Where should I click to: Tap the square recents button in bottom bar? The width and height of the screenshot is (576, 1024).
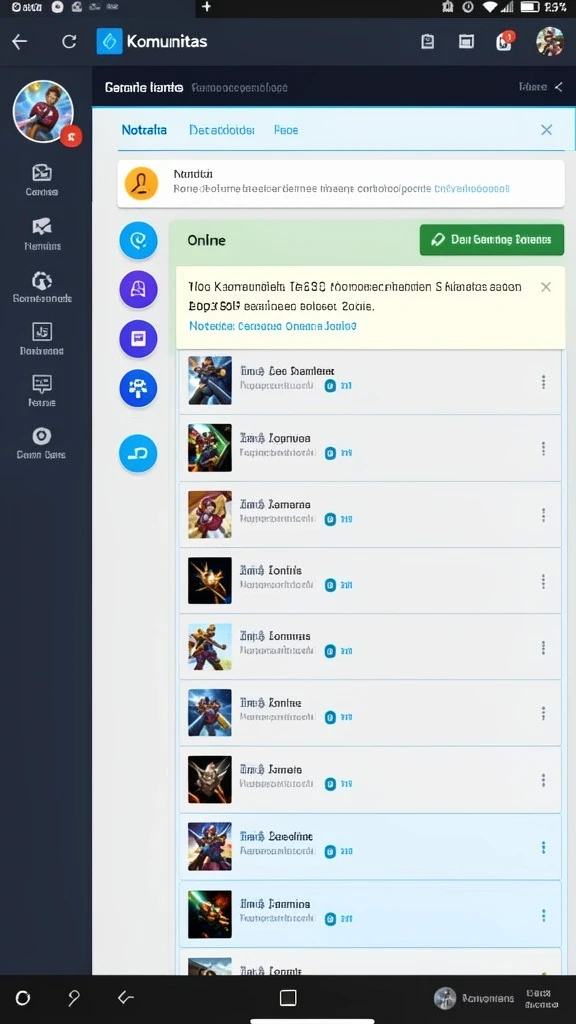tap(288, 998)
